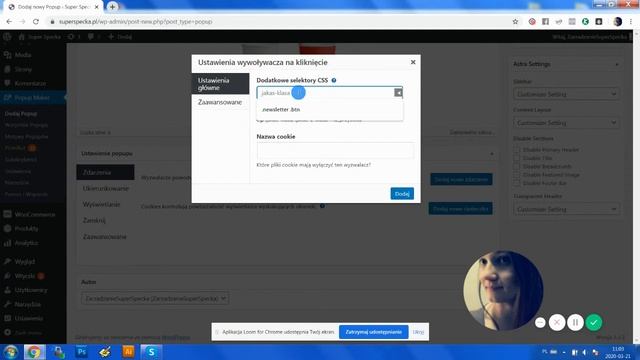
Task: Bookmark page with star icon
Action: pos(515,22)
